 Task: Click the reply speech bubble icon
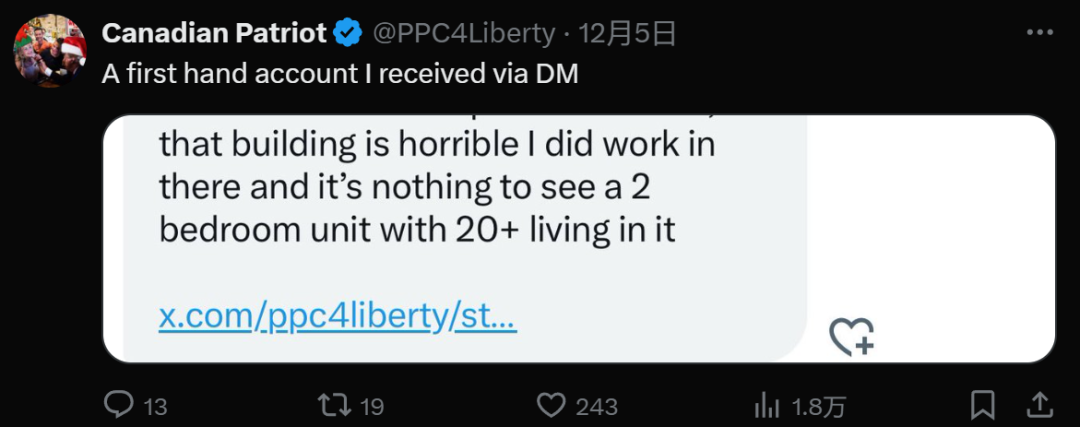[118, 404]
